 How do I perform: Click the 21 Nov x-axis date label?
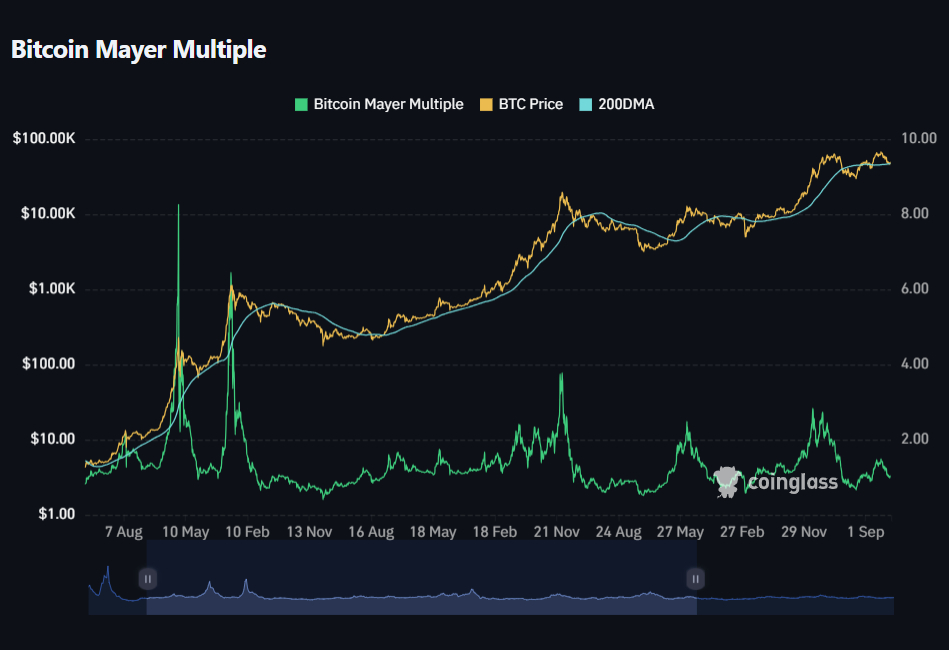point(557,532)
